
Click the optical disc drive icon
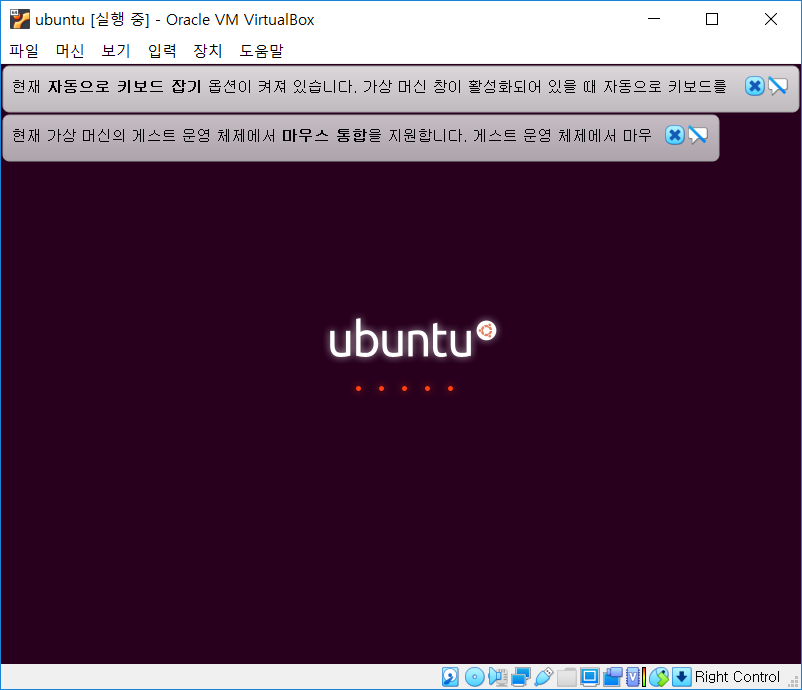(x=475, y=677)
